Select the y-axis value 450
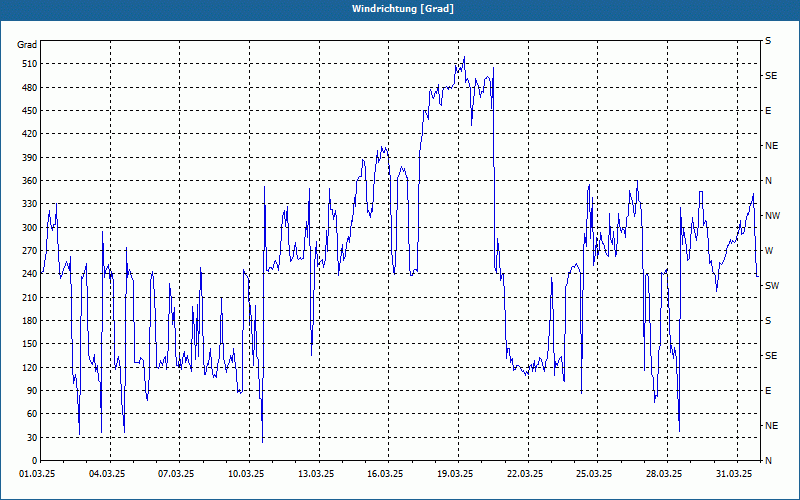Image resolution: width=800 pixels, height=500 pixels. tap(30, 111)
